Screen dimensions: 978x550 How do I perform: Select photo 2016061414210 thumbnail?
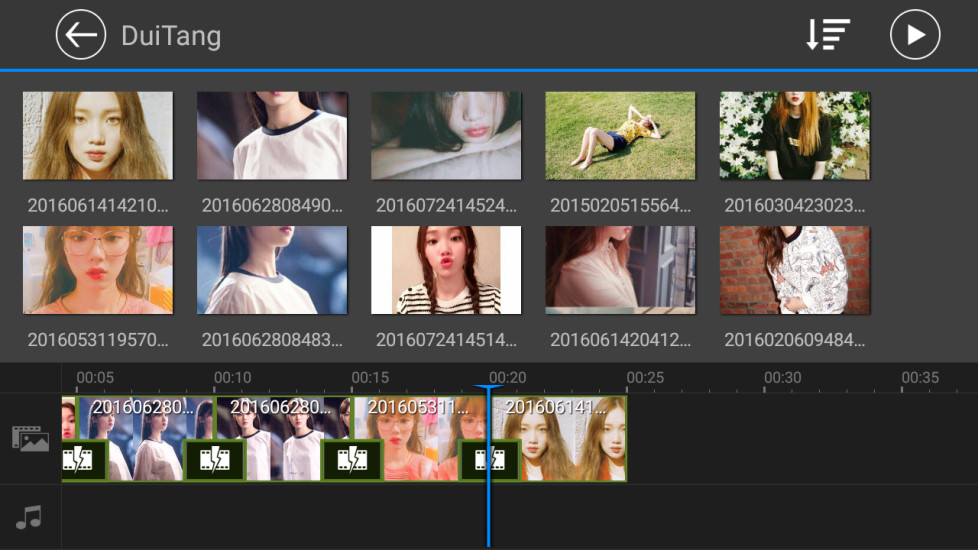coord(98,136)
